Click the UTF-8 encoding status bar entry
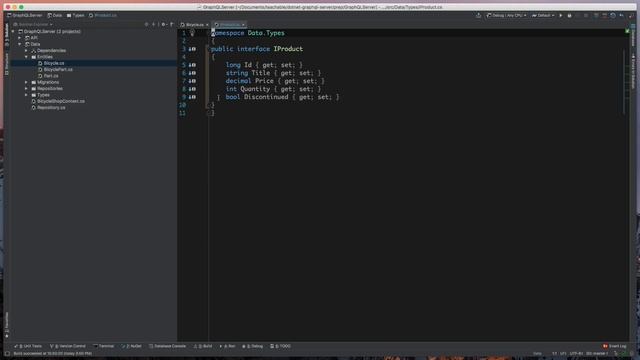640x360 pixels. (576, 353)
